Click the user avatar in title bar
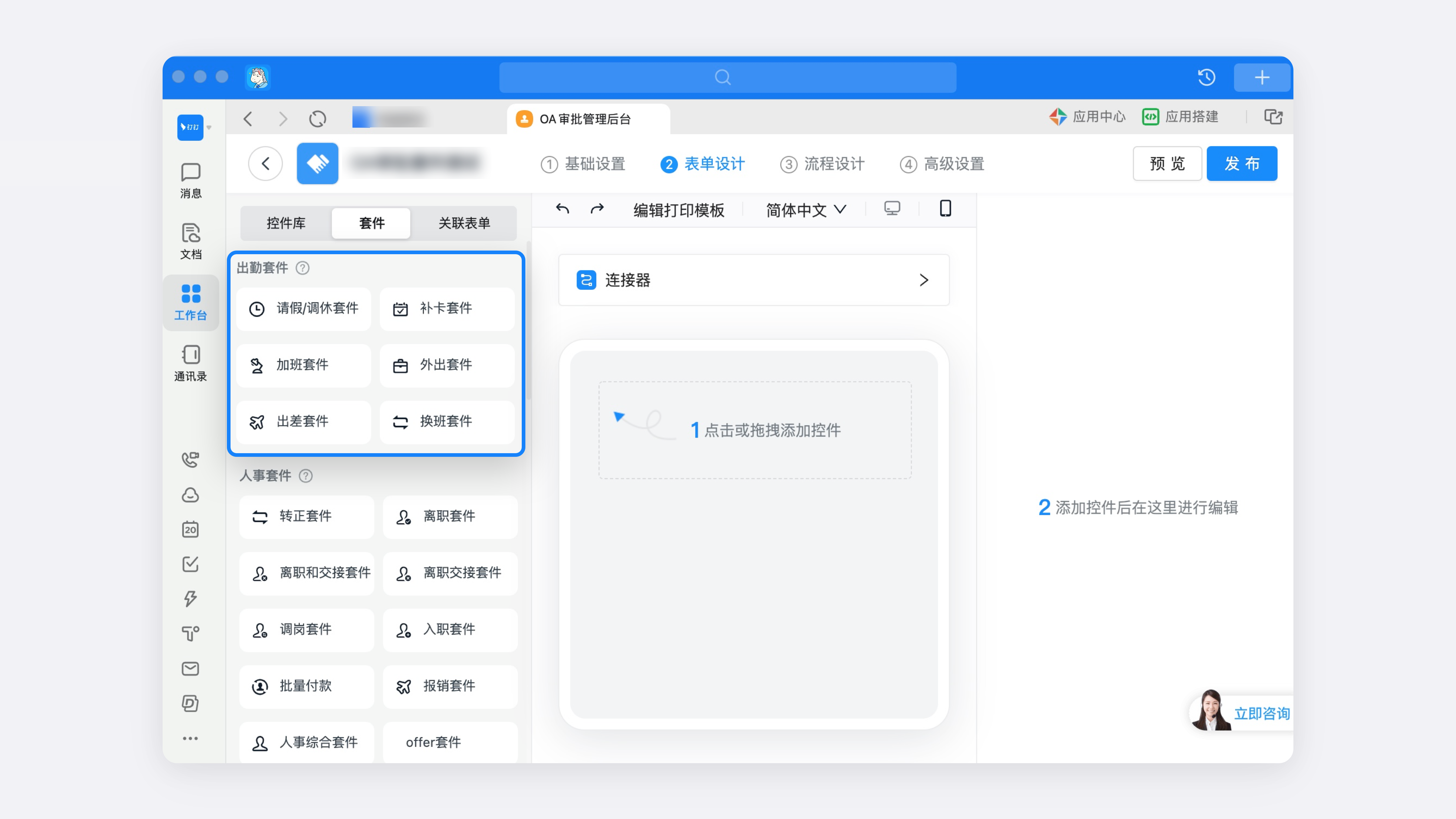The image size is (1456, 819). point(258,77)
